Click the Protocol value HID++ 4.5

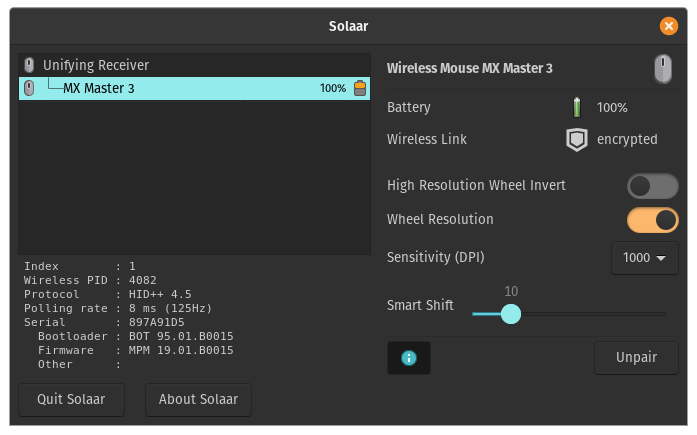(160, 294)
